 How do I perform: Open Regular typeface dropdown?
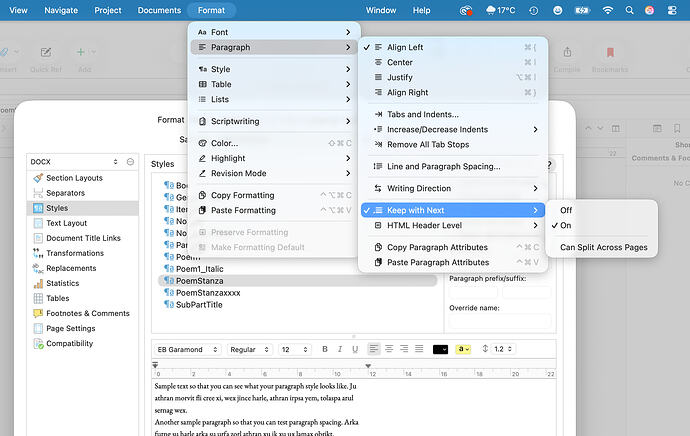pos(250,349)
